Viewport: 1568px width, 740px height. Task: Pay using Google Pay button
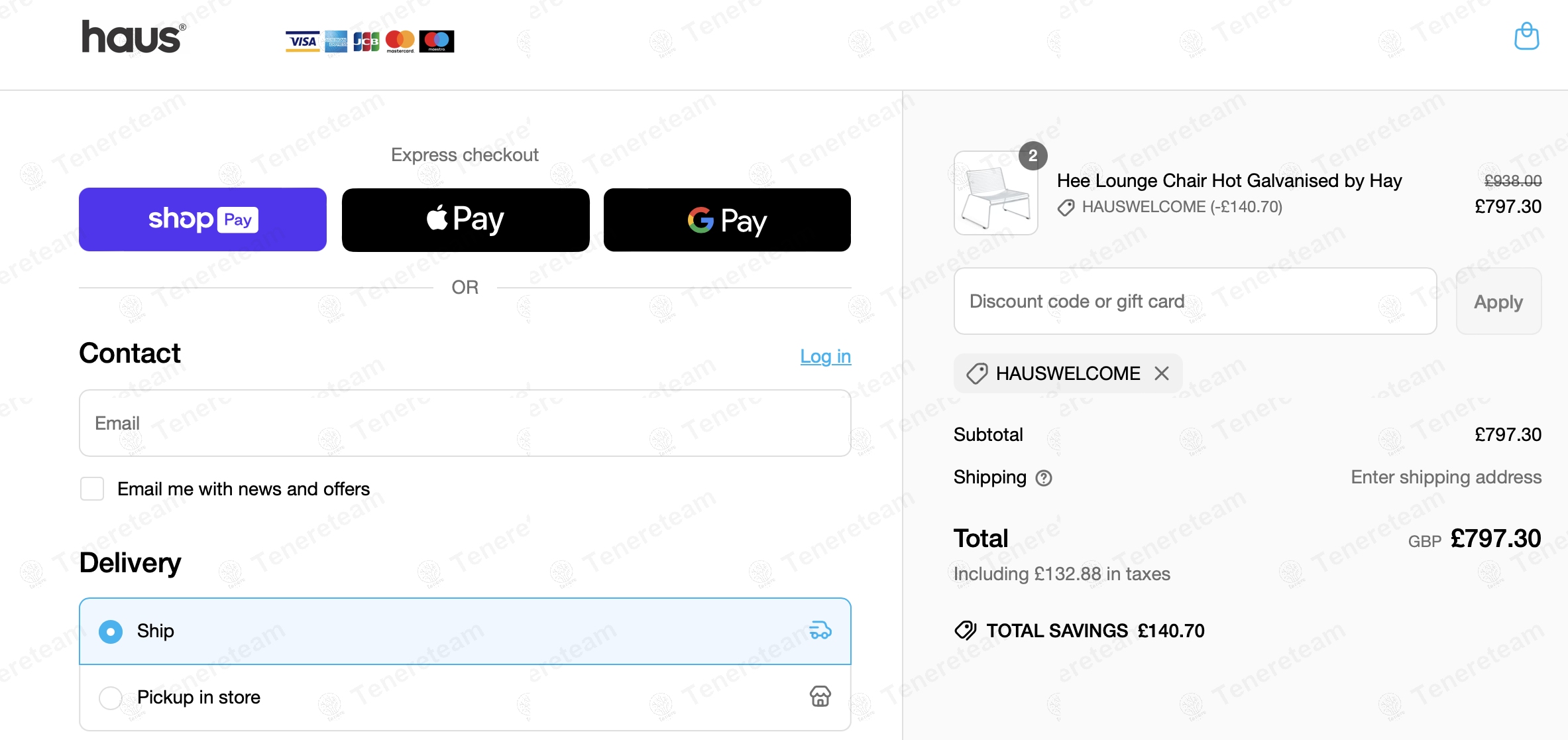[x=727, y=219]
